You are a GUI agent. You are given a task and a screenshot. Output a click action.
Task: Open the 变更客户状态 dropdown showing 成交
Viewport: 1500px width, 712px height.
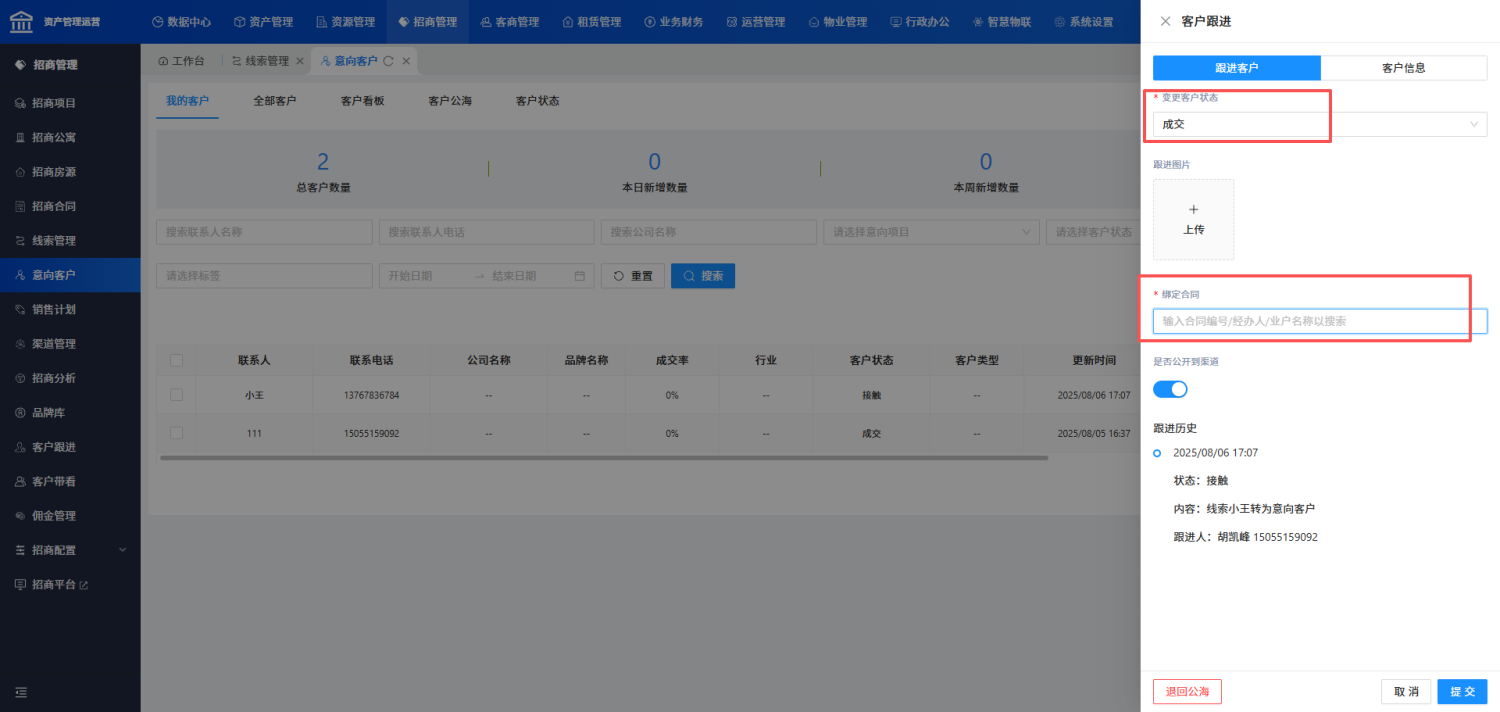click(x=1320, y=124)
